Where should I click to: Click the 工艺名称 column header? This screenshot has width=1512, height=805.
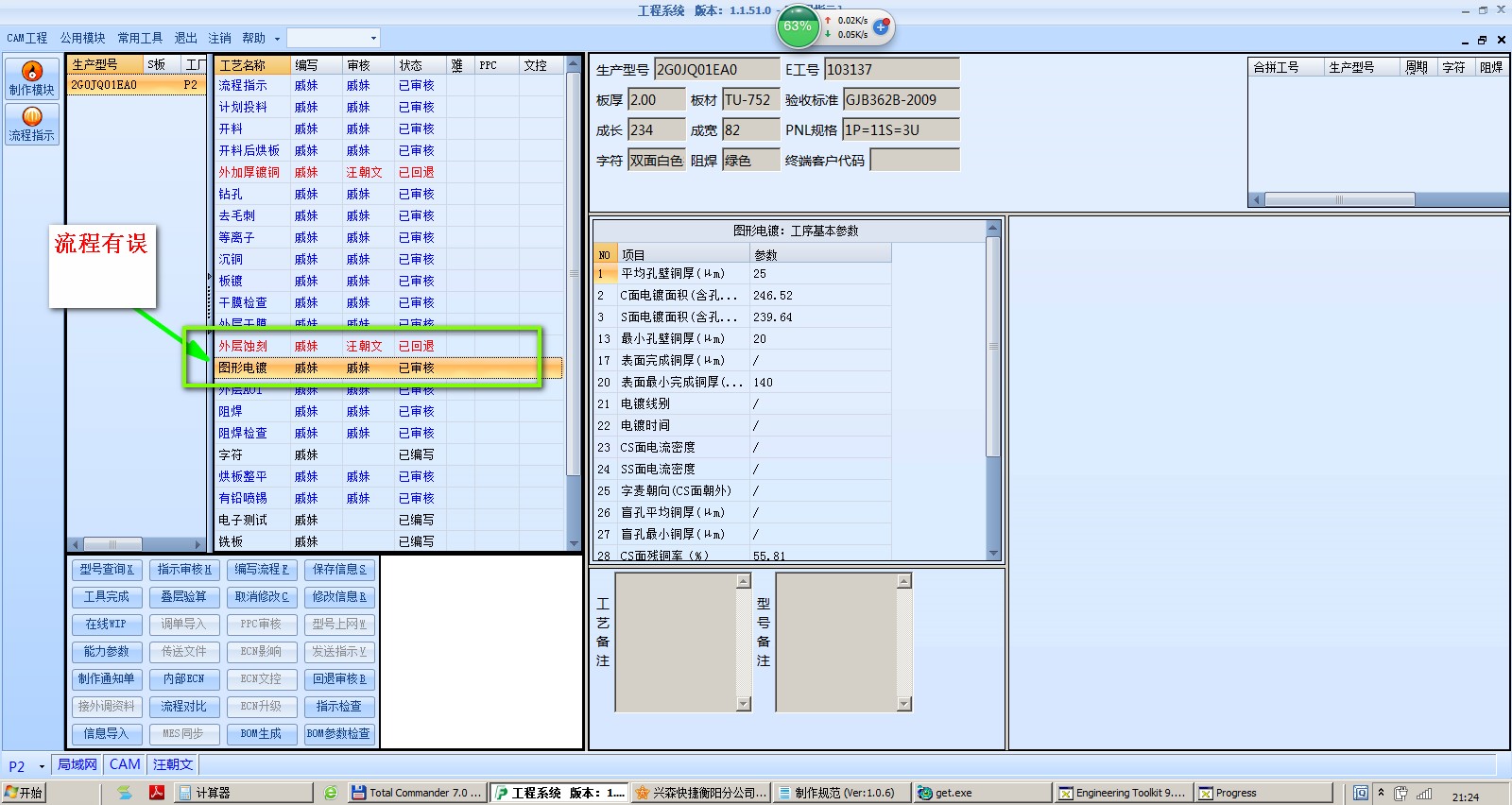point(252,65)
